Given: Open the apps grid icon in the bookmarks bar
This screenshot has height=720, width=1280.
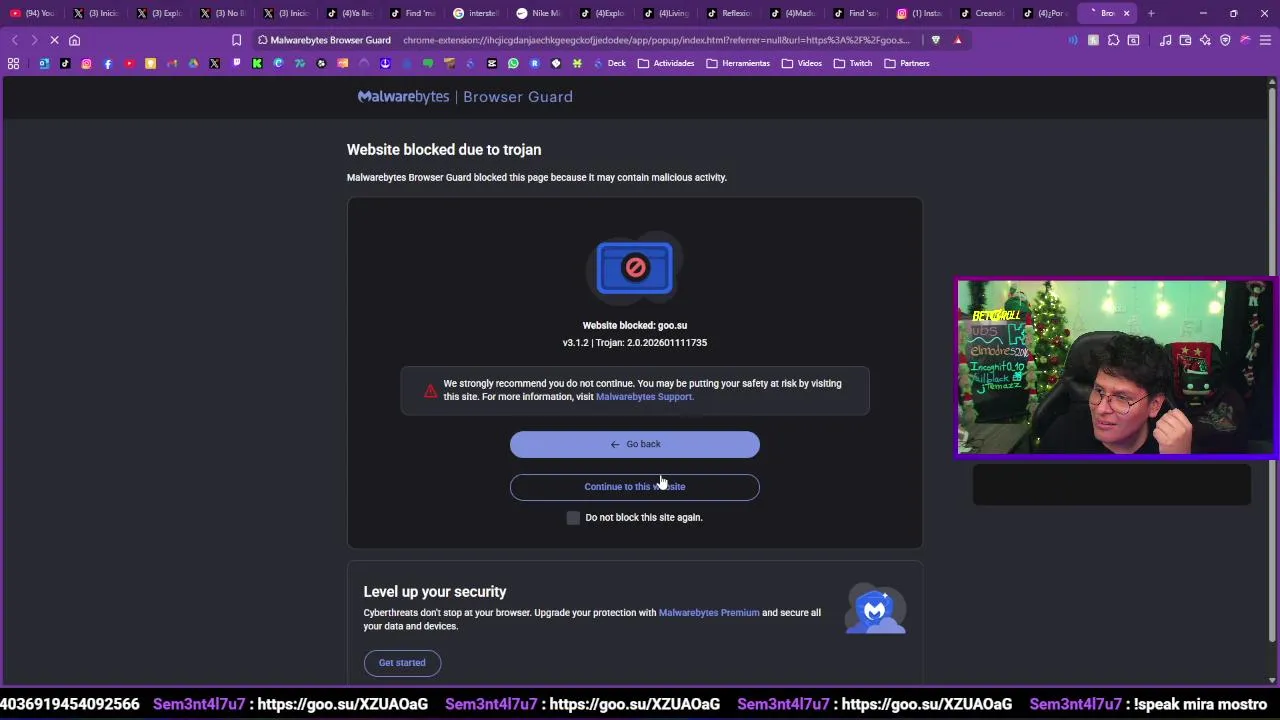Looking at the screenshot, I should 13,63.
